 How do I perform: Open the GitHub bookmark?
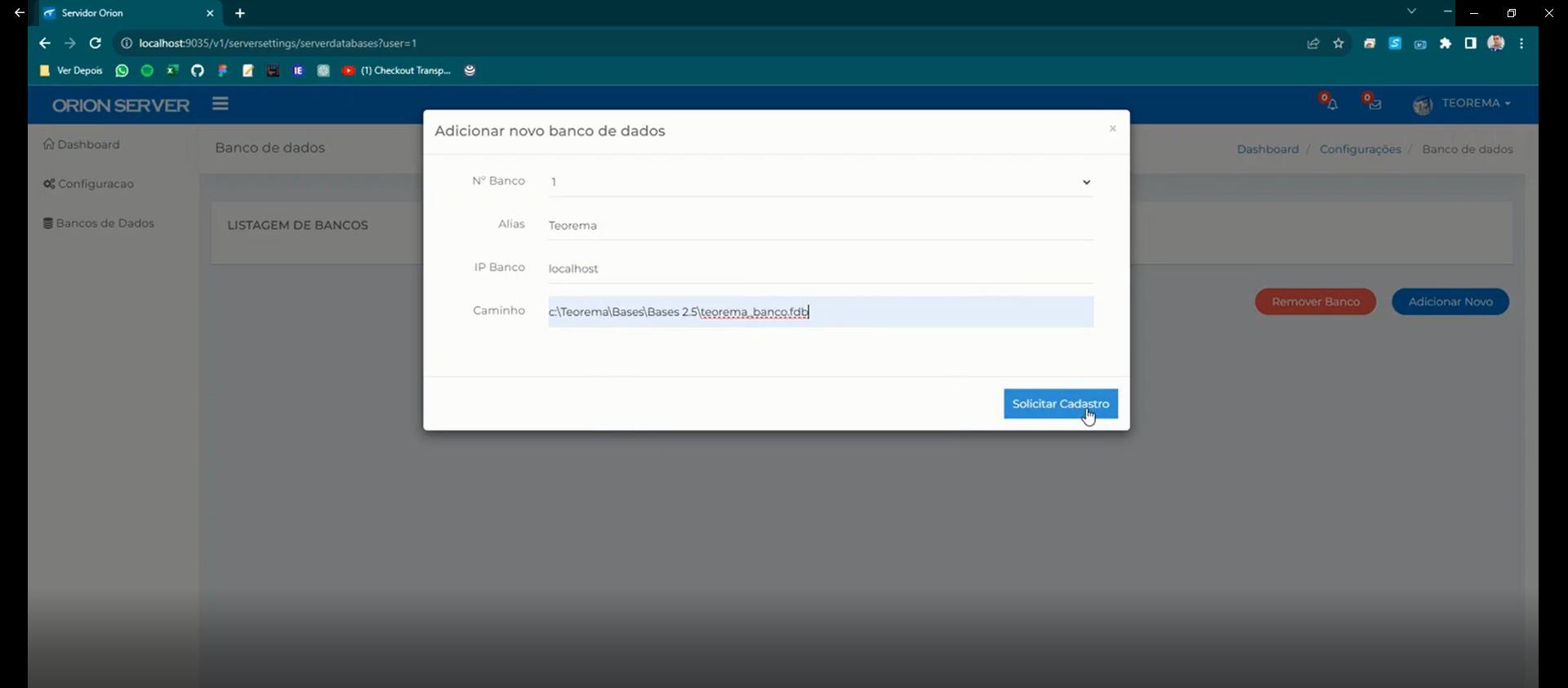(x=198, y=71)
